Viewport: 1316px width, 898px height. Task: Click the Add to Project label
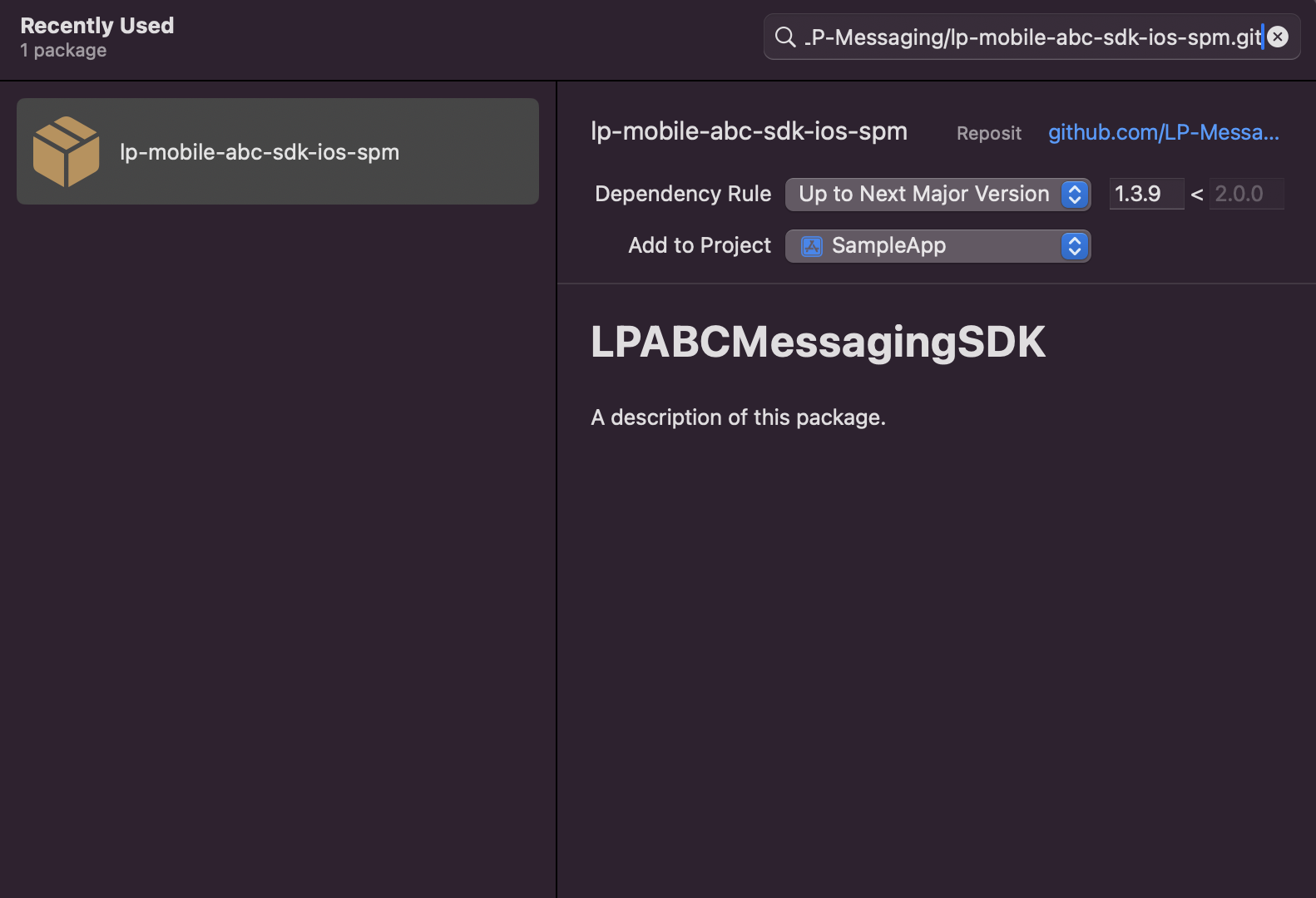tap(700, 245)
